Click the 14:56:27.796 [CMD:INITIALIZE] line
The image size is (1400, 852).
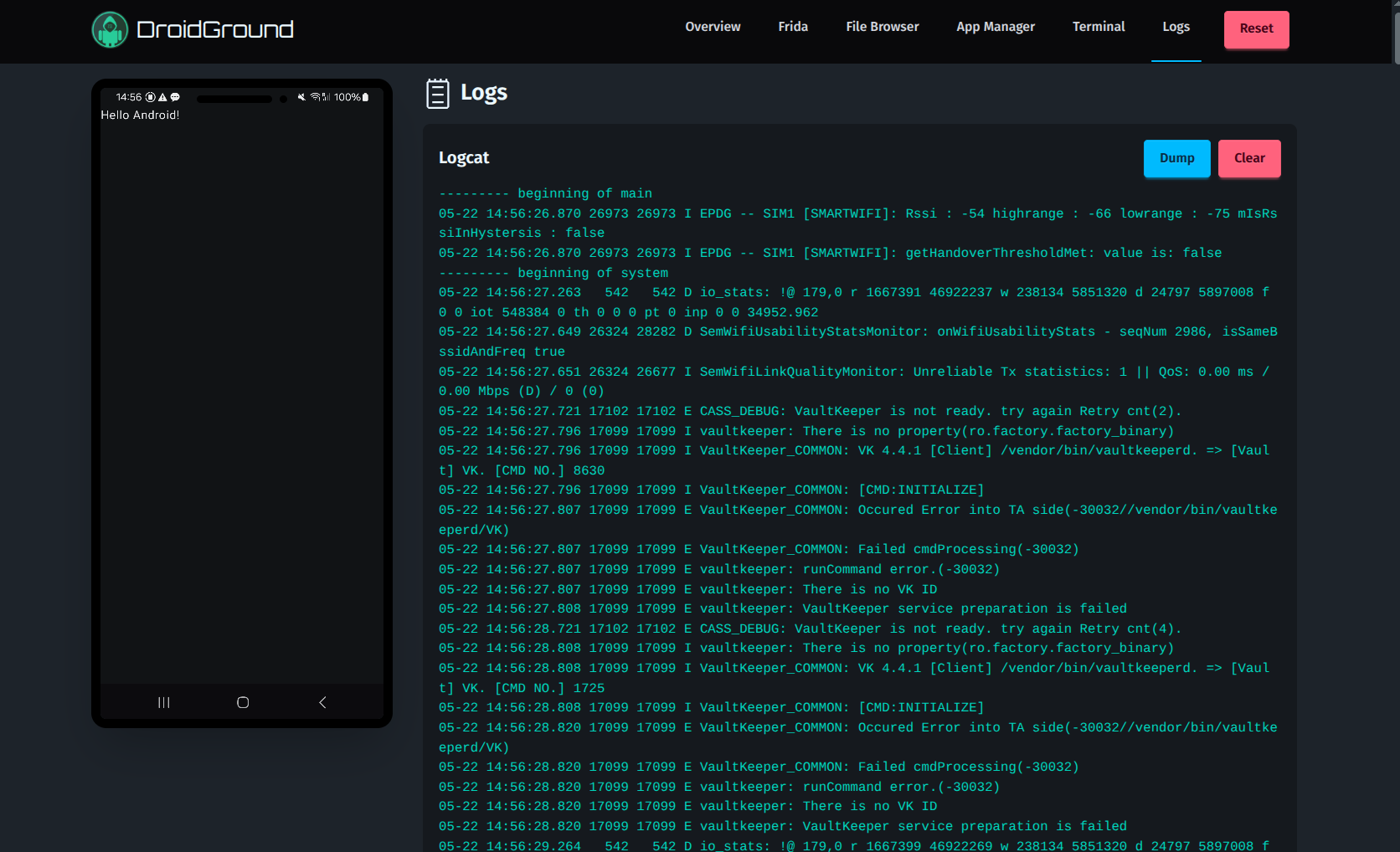tap(711, 490)
